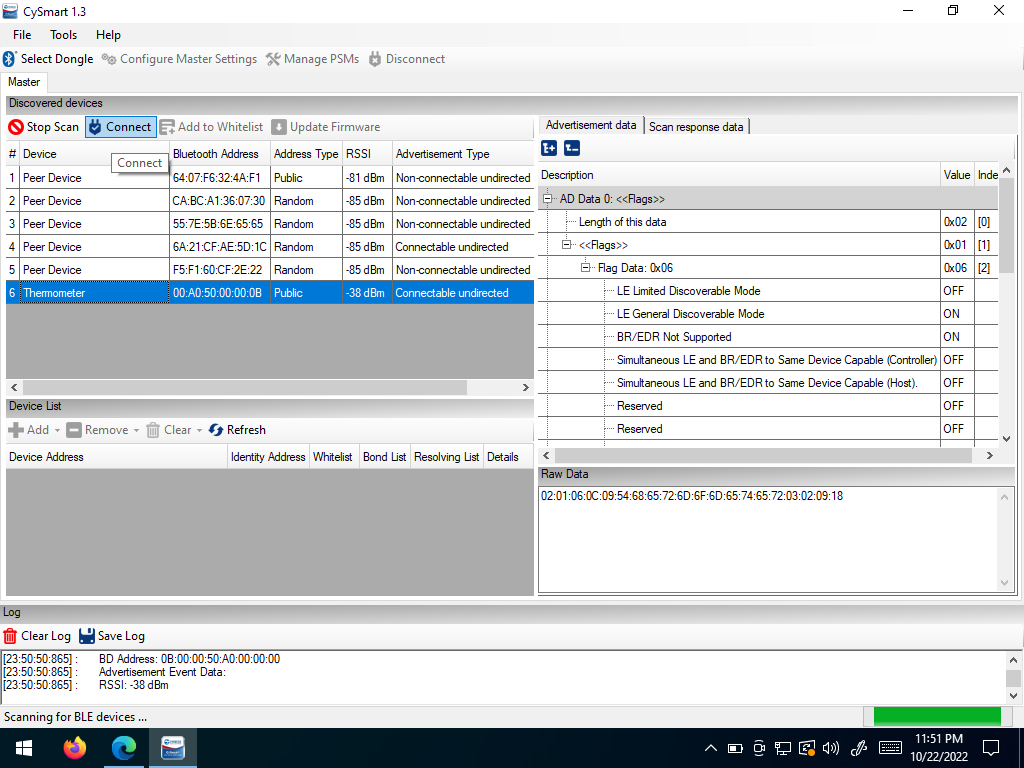Click the BR/EDR Not Supported row
This screenshot has width=1024, height=768.
768,337
